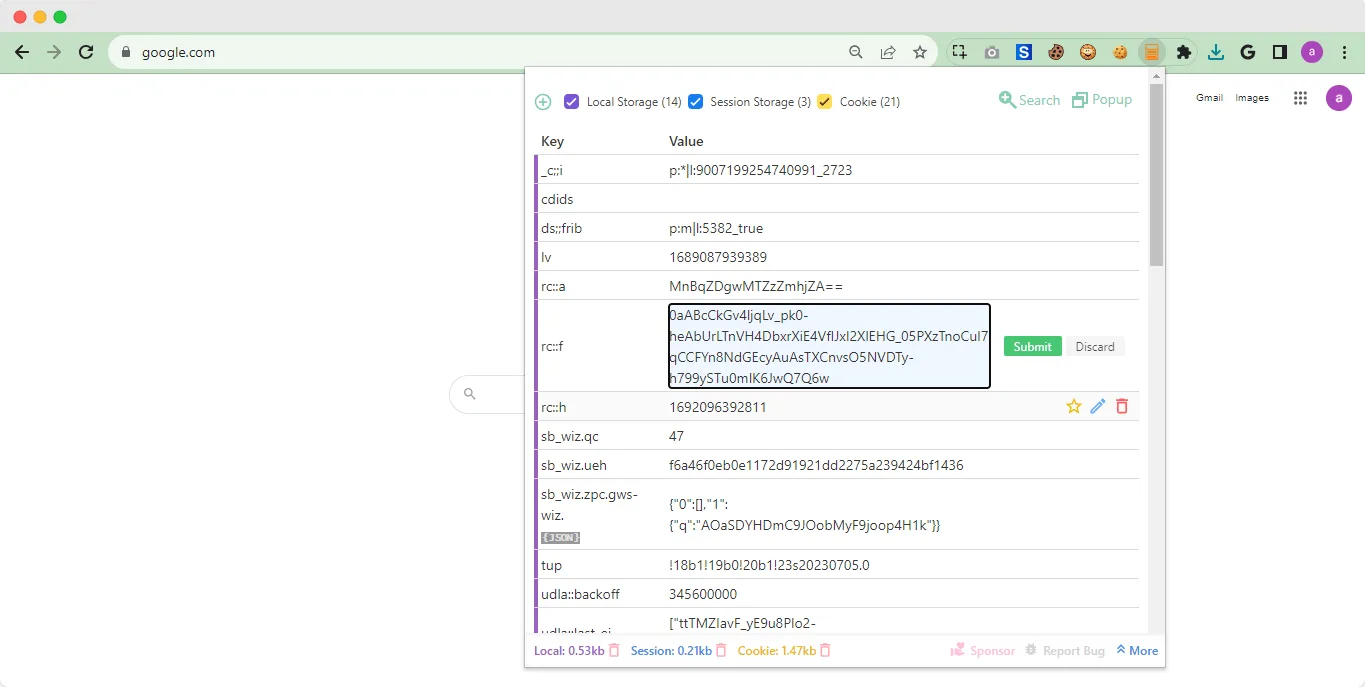Image resolution: width=1365 pixels, height=687 pixels.
Task: Bookmark this page with the star icon
Action: coord(920,52)
